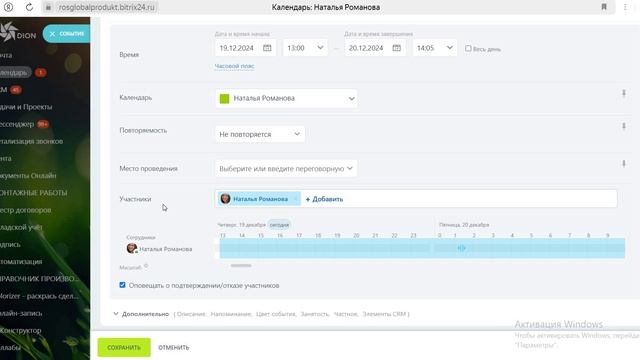
Task: Open МОНТАЖНЫЕ РАБОТЫ in the sidebar
Action: point(33,193)
